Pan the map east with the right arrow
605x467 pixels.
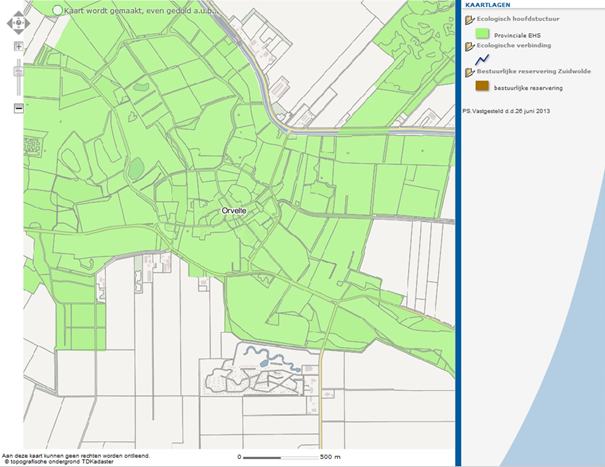pyautogui.click(x=27, y=23)
